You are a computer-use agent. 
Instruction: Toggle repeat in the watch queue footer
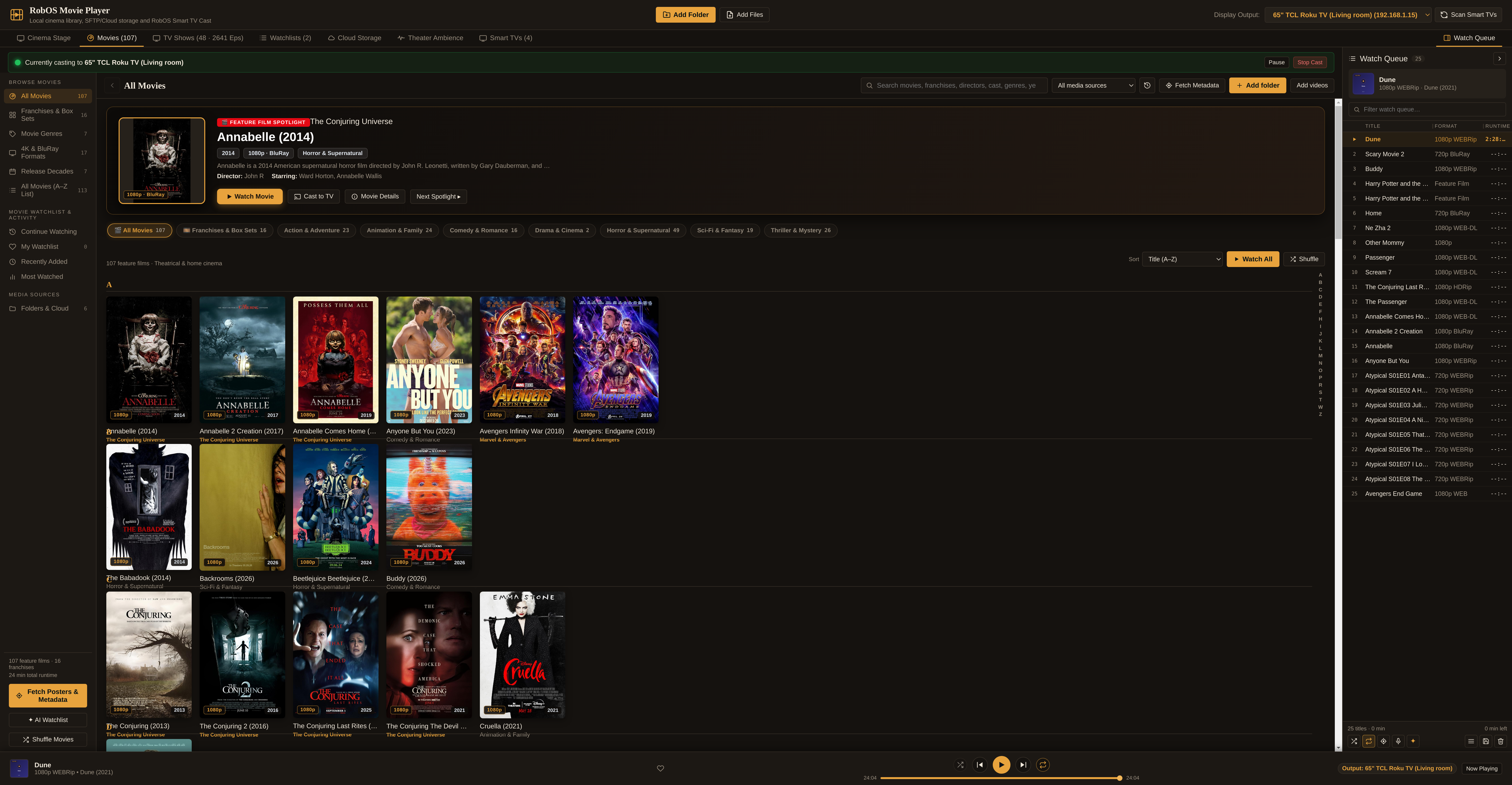tap(1369, 741)
